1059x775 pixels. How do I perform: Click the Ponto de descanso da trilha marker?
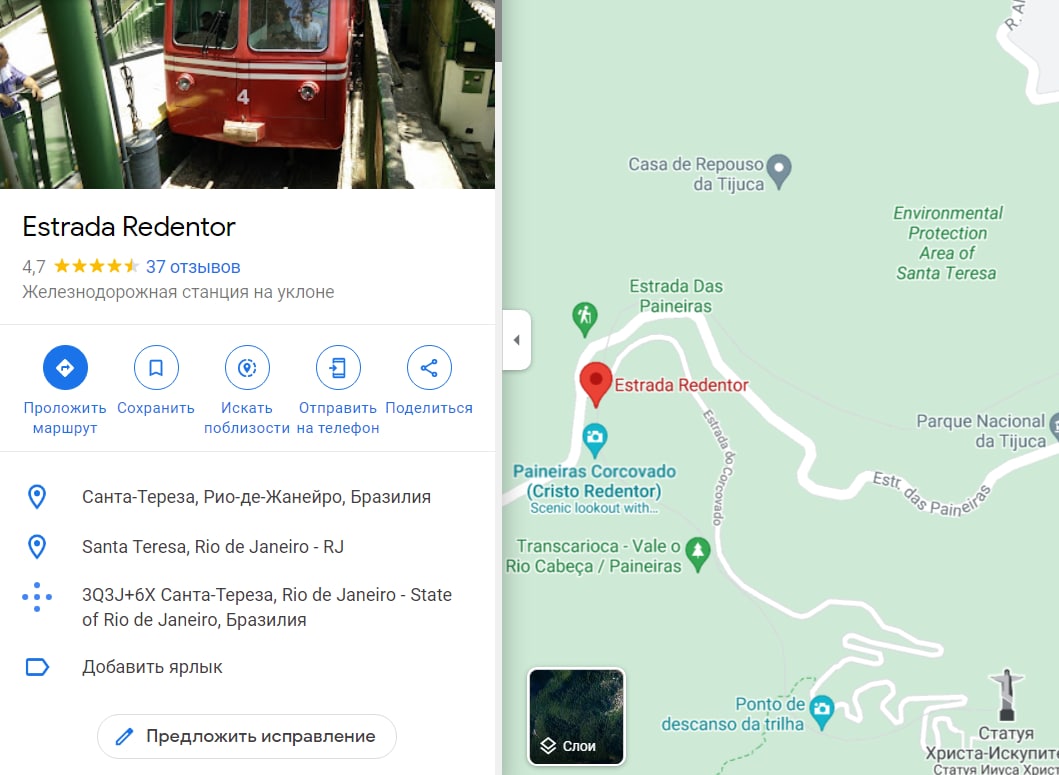tap(821, 712)
